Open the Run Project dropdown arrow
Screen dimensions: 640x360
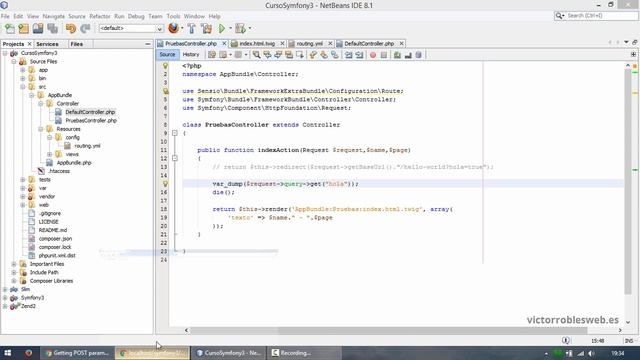click(x=230, y=28)
